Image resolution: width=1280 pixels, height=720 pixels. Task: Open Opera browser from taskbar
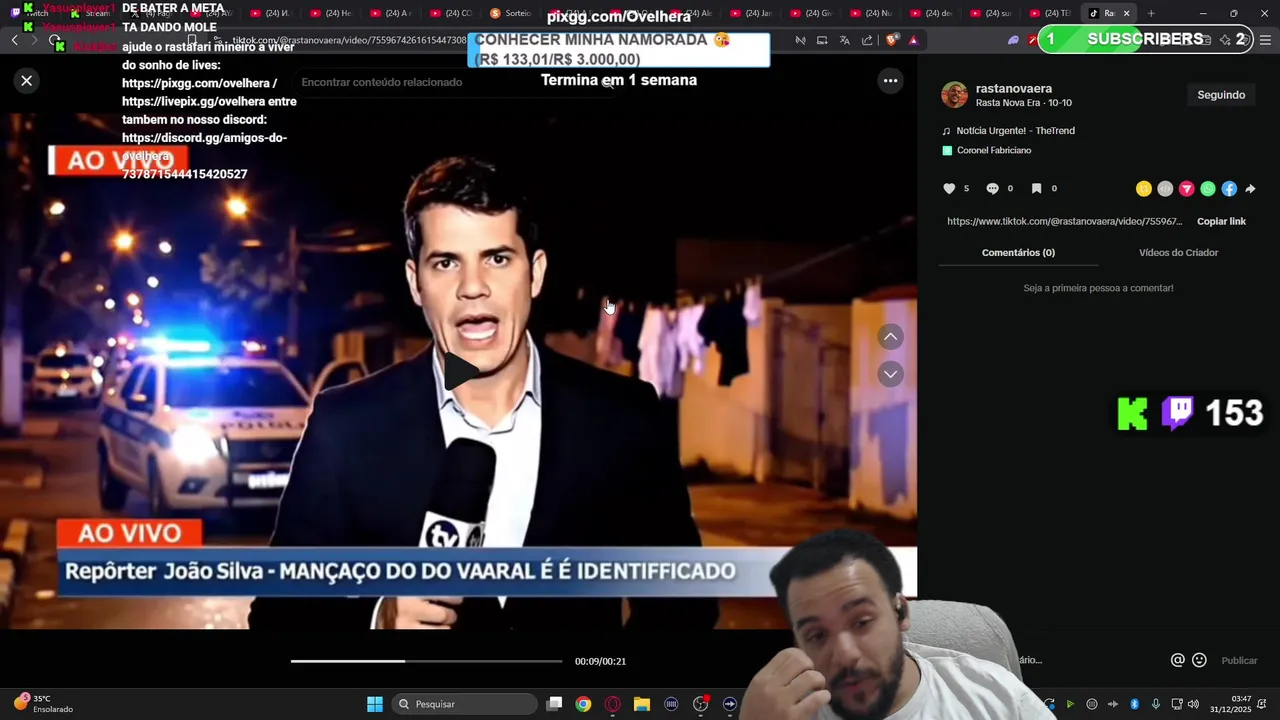612,704
